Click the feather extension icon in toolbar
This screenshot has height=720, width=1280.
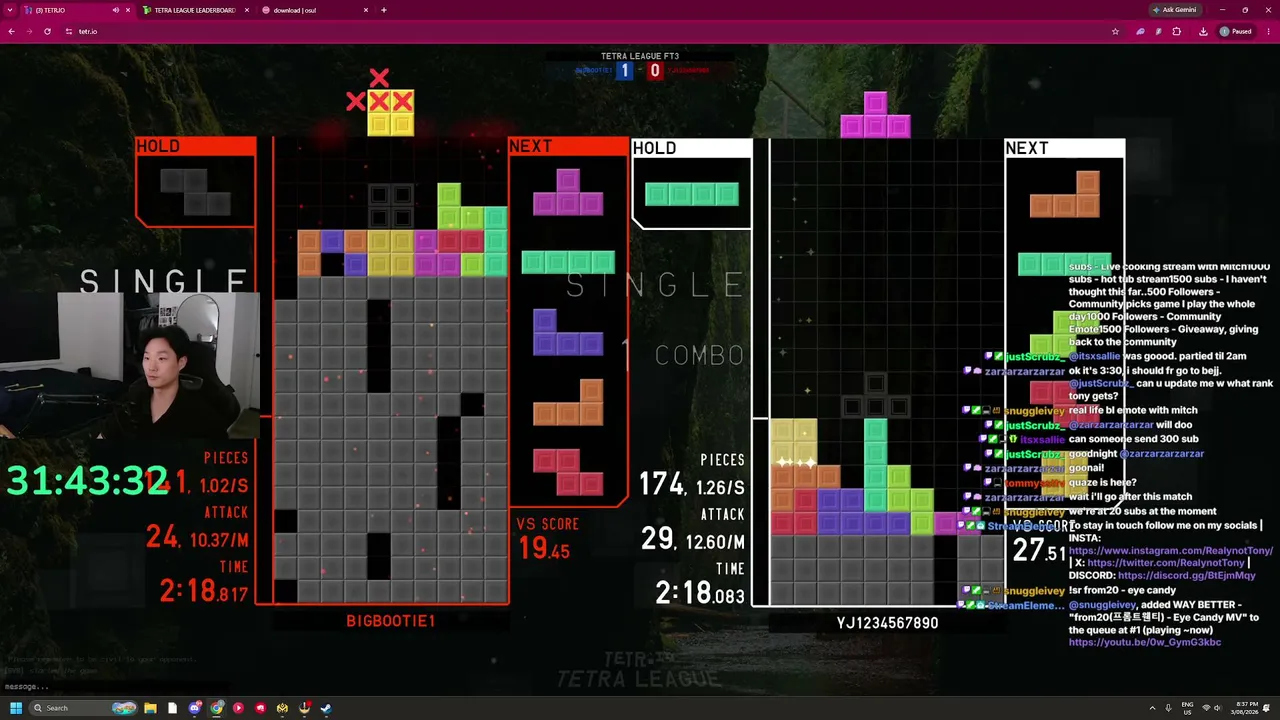pos(1158,31)
